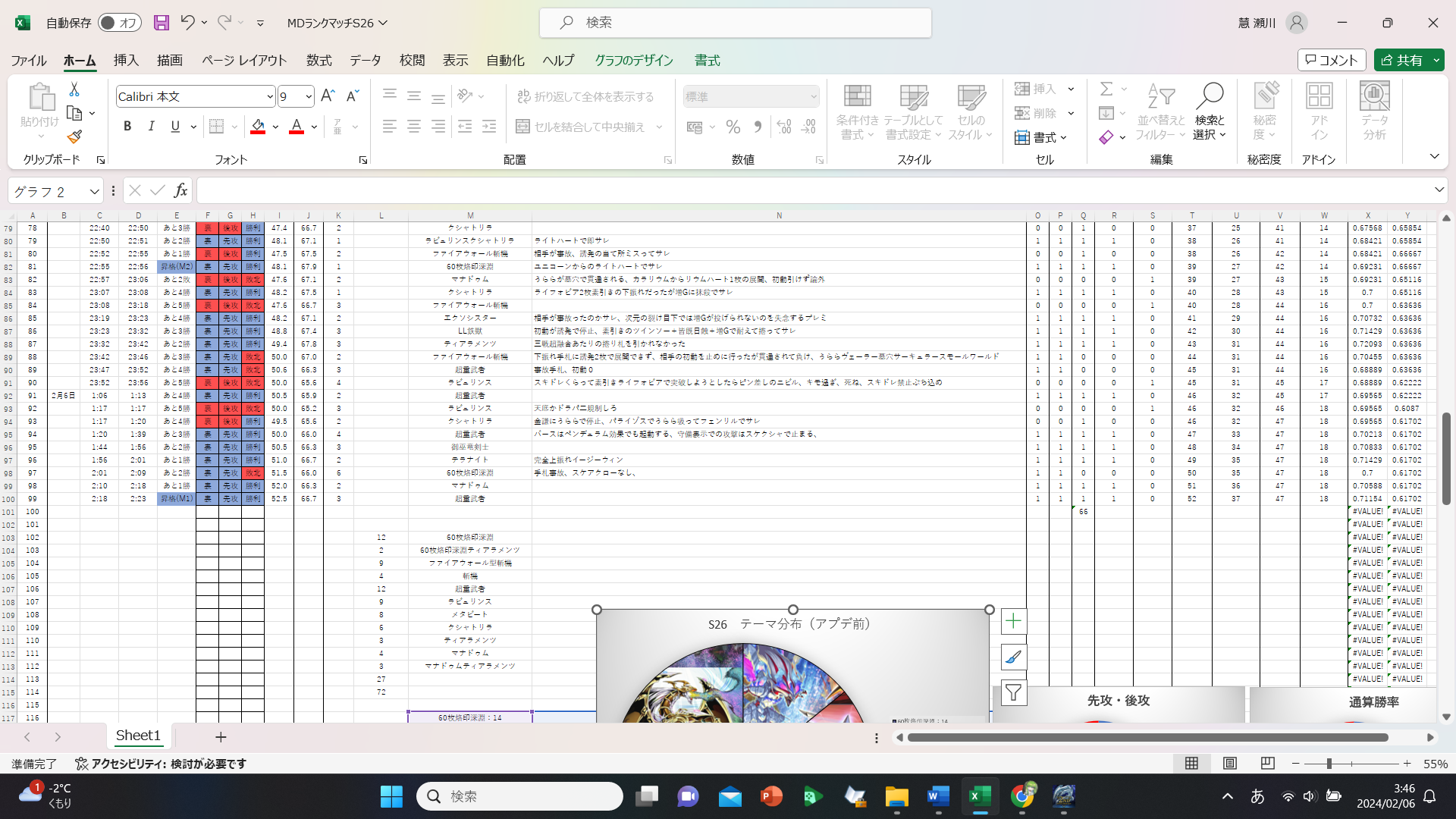Click the percent style icon
Image resolution: width=1456 pixels, height=819 pixels.
[733, 127]
